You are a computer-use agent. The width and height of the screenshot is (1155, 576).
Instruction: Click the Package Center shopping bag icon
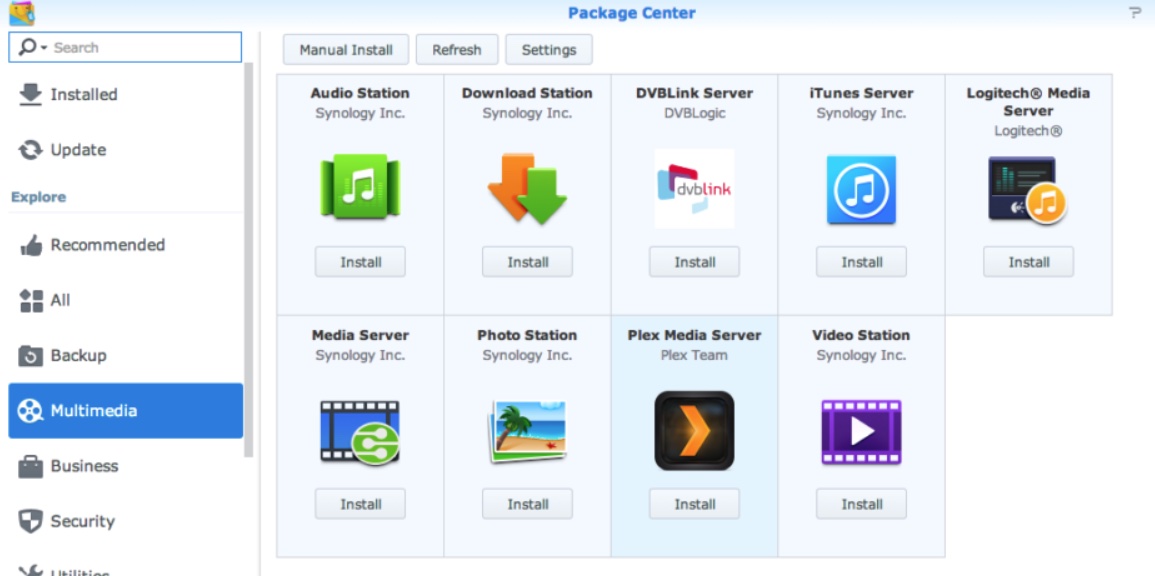[21, 13]
